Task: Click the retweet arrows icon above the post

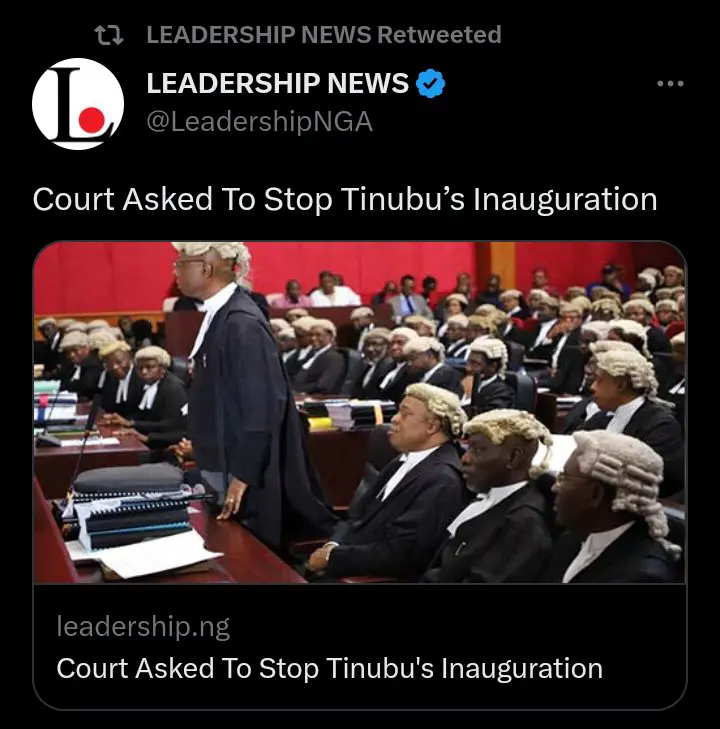Action: [x=109, y=35]
